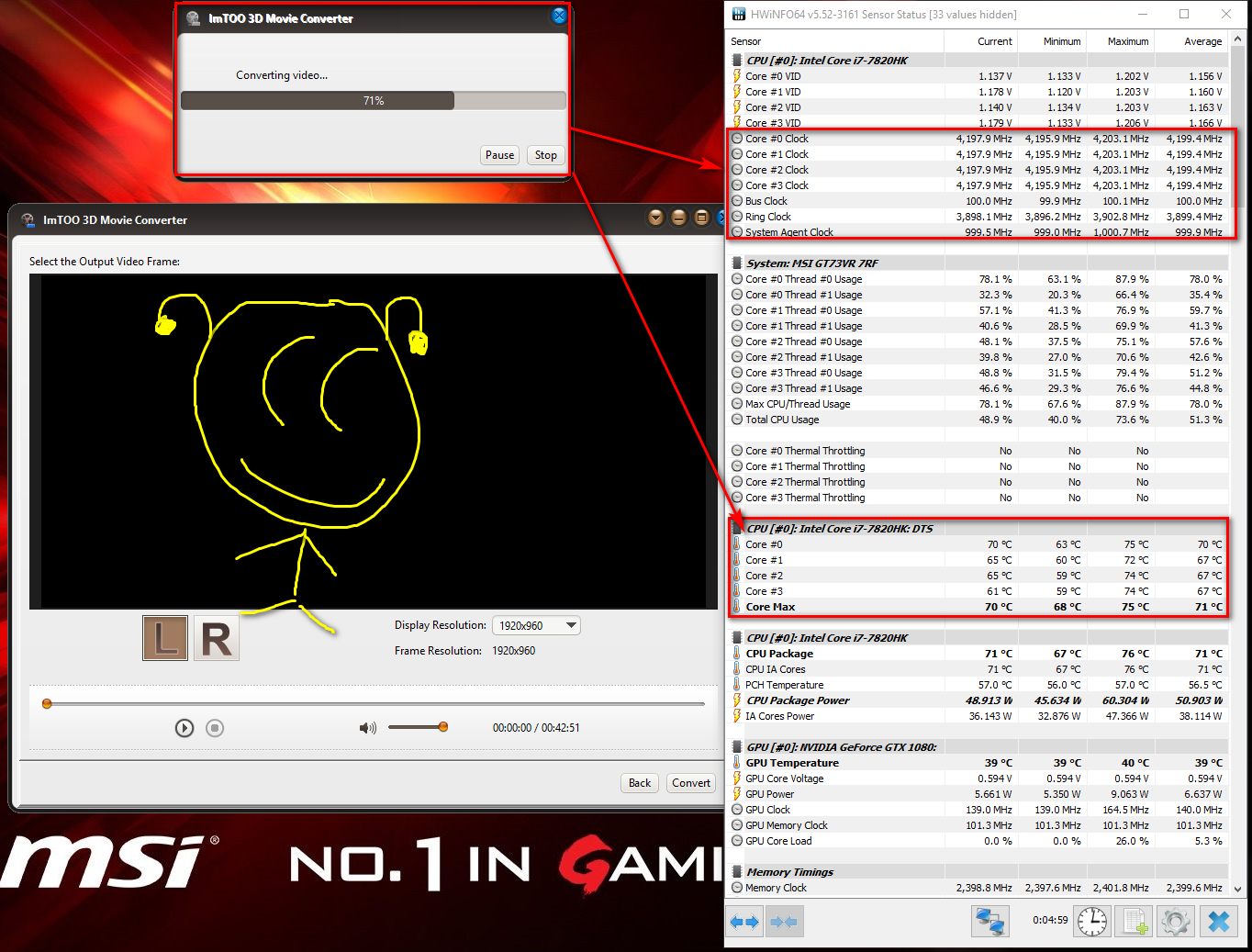Mute audio with the speaker icon

click(368, 728)
